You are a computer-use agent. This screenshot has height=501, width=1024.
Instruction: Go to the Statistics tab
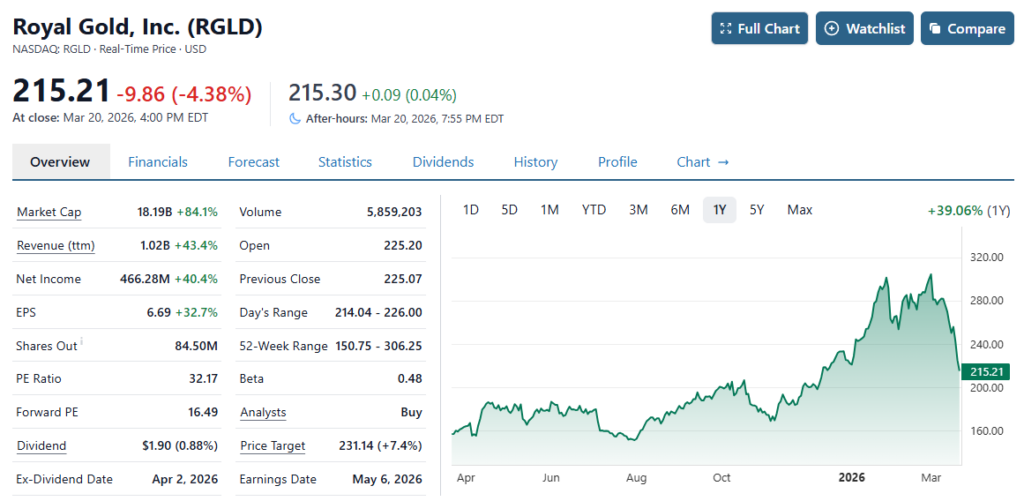click(x=345, y=162)
